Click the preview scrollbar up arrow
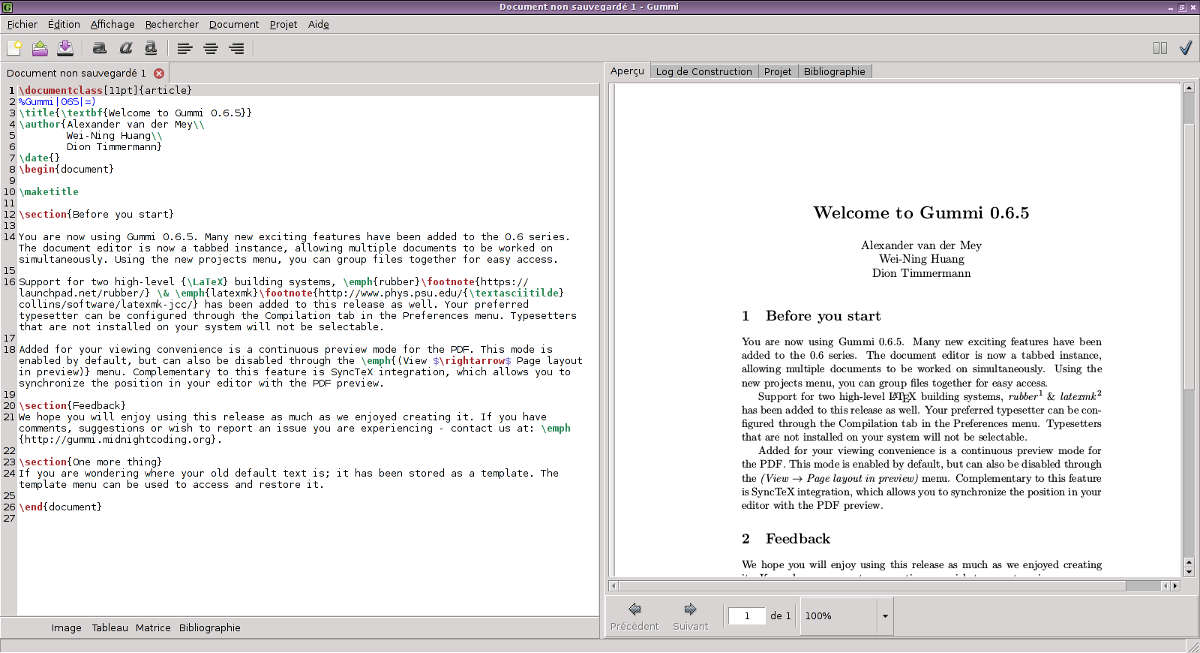This screenshot has width=1200, height=653. (x=1188, y=87)
